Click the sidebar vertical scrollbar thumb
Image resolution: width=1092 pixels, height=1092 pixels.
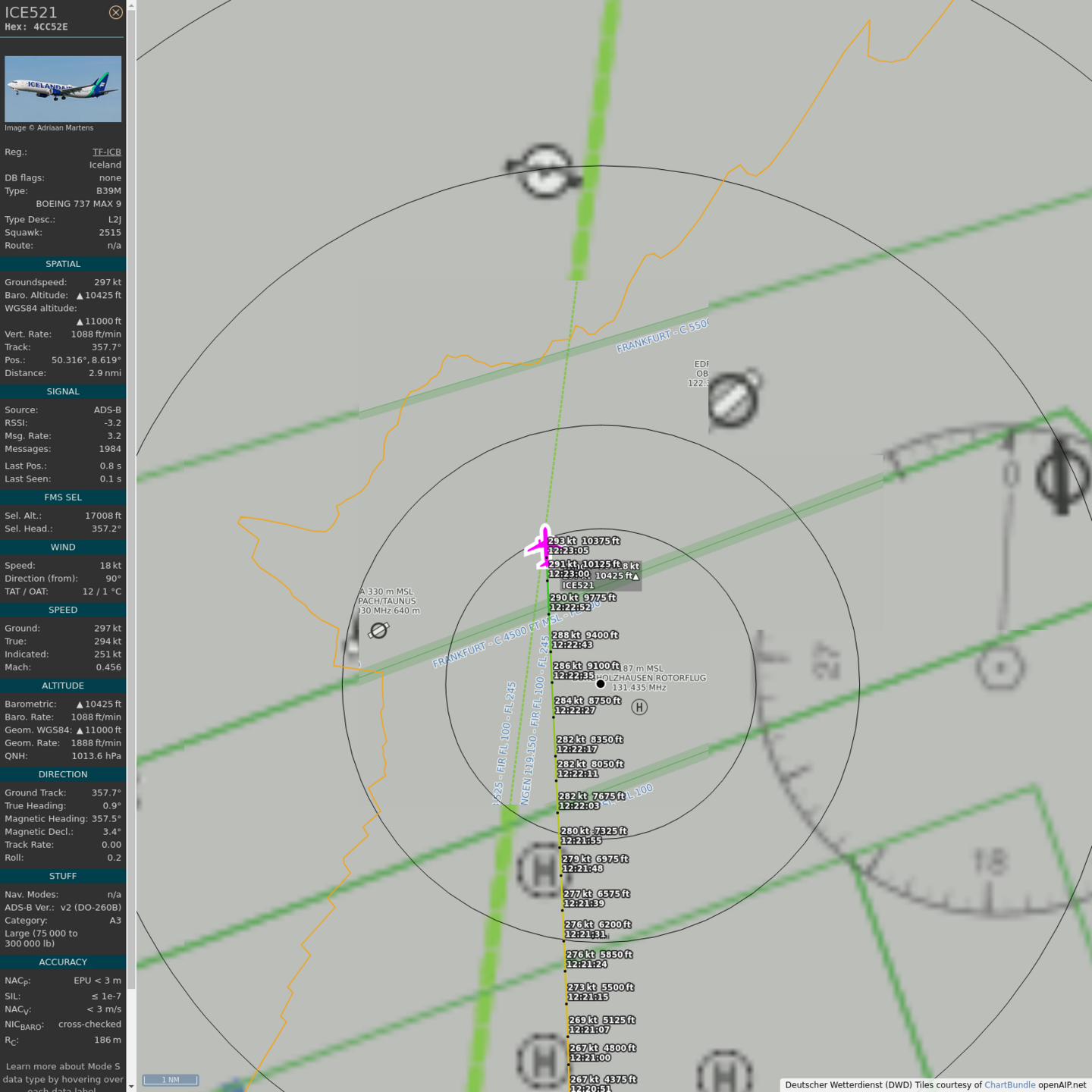(x=131, y=493)
